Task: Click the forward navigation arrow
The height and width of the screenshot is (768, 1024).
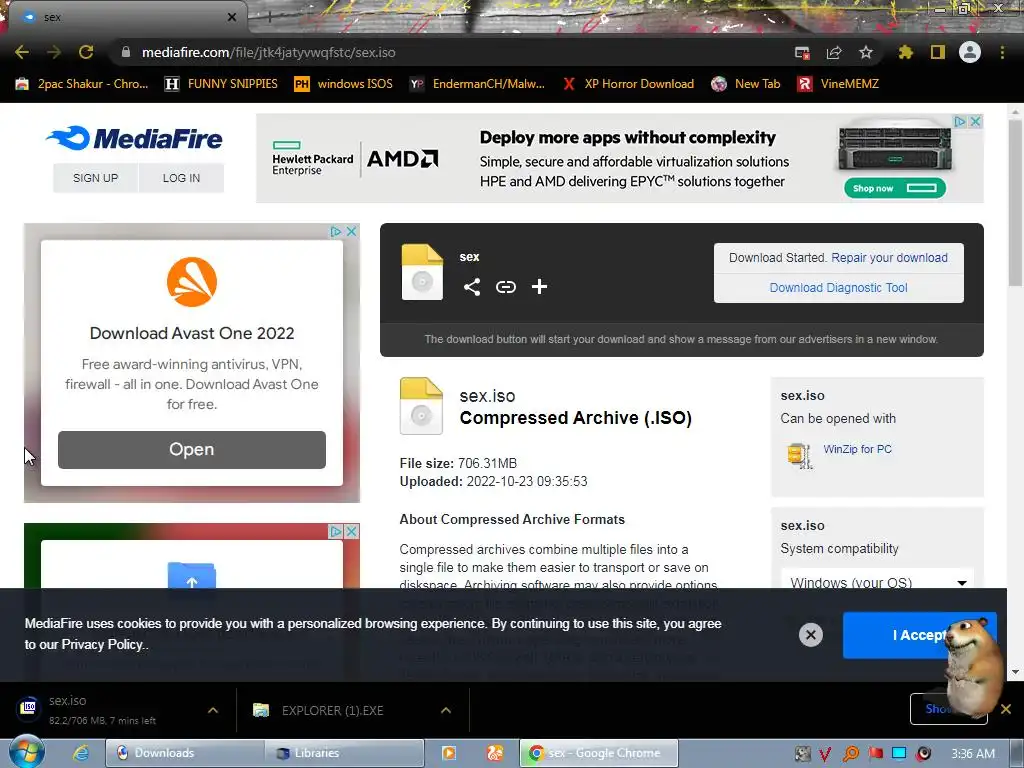Action: tap(54, 52)
